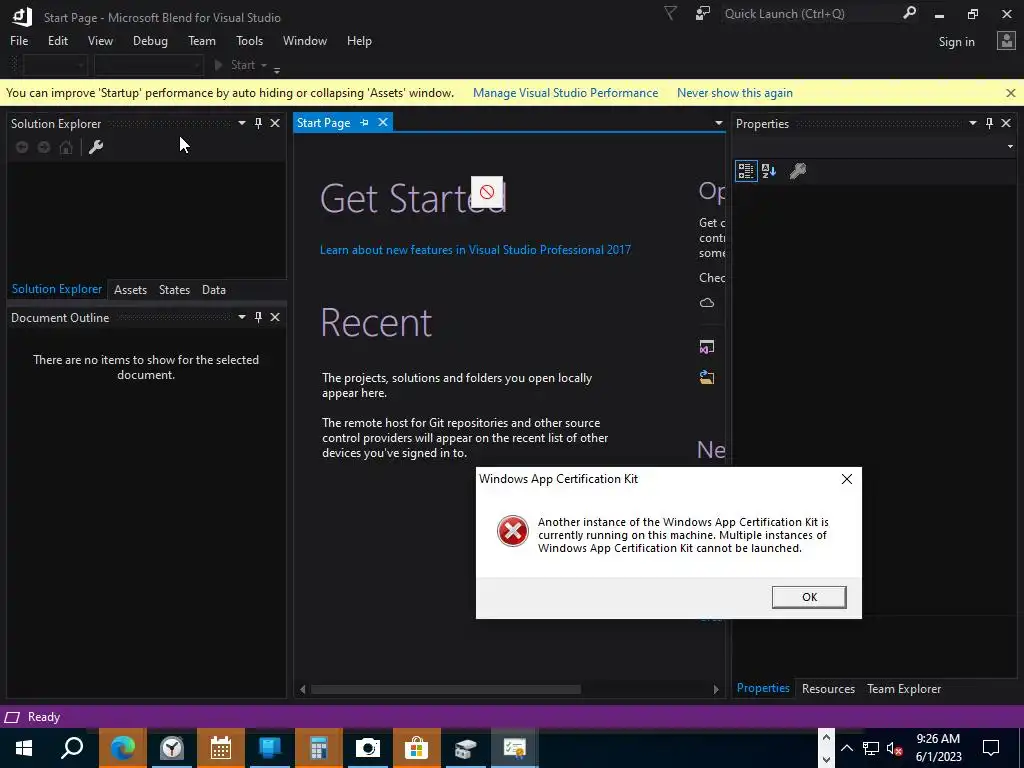The height and width of the screenshot is (768, 1024).
Task: Open the solution platforms combo box
Action: 148,65
